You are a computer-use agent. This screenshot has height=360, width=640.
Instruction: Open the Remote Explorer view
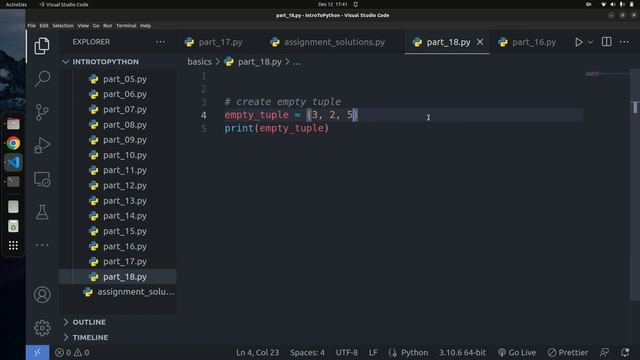click(42, 179)
